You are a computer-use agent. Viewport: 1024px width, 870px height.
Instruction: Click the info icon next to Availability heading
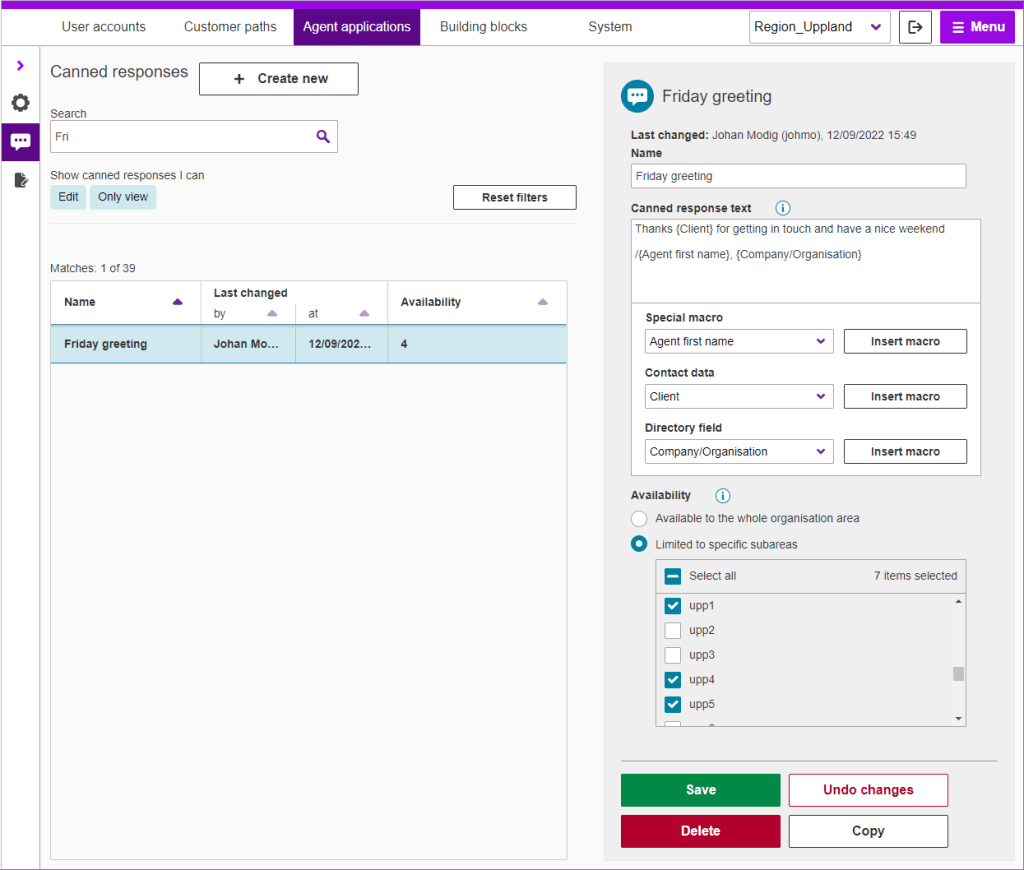coord(723,495)
